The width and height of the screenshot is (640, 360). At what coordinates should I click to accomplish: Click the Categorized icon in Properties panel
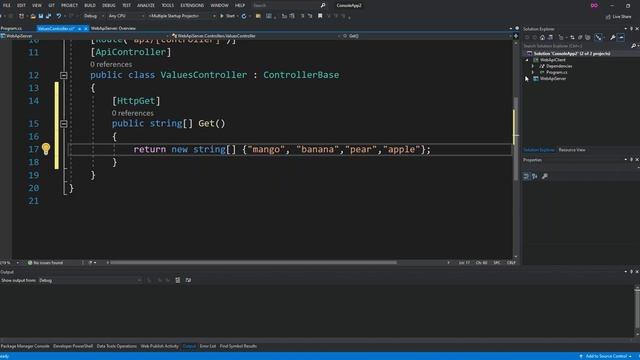pos(526,176)
